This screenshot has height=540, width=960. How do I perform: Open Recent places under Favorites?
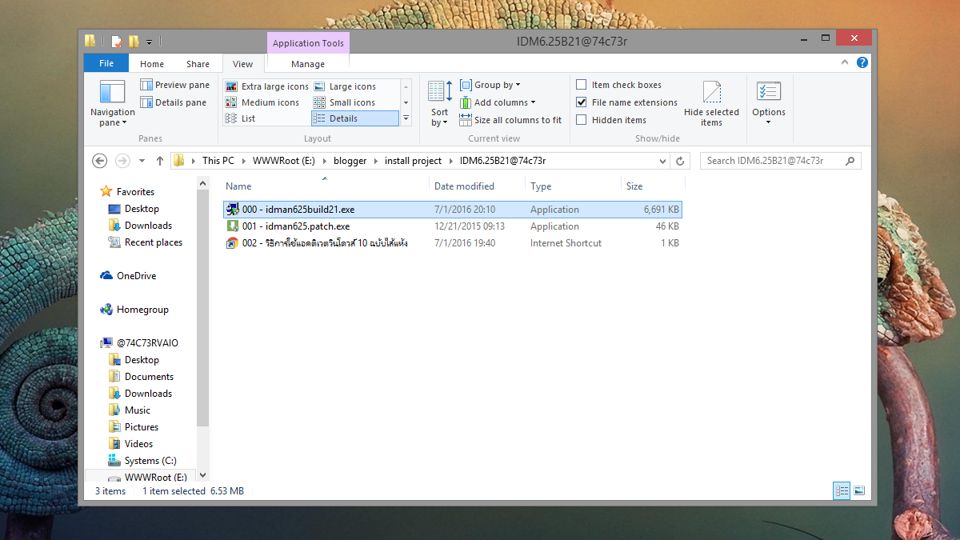(145, 242)
